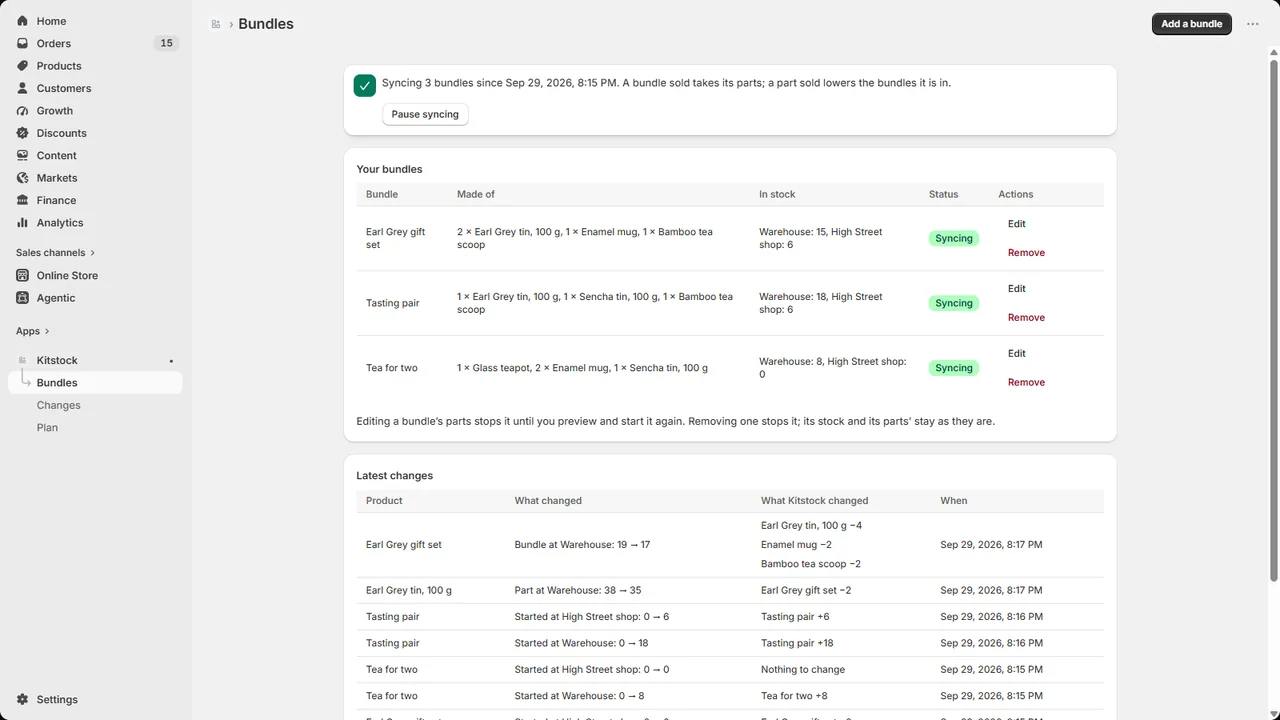Click 'Enamel mug −2' change entry
The image size is (1280, 720).
click(x=796, y=545)
